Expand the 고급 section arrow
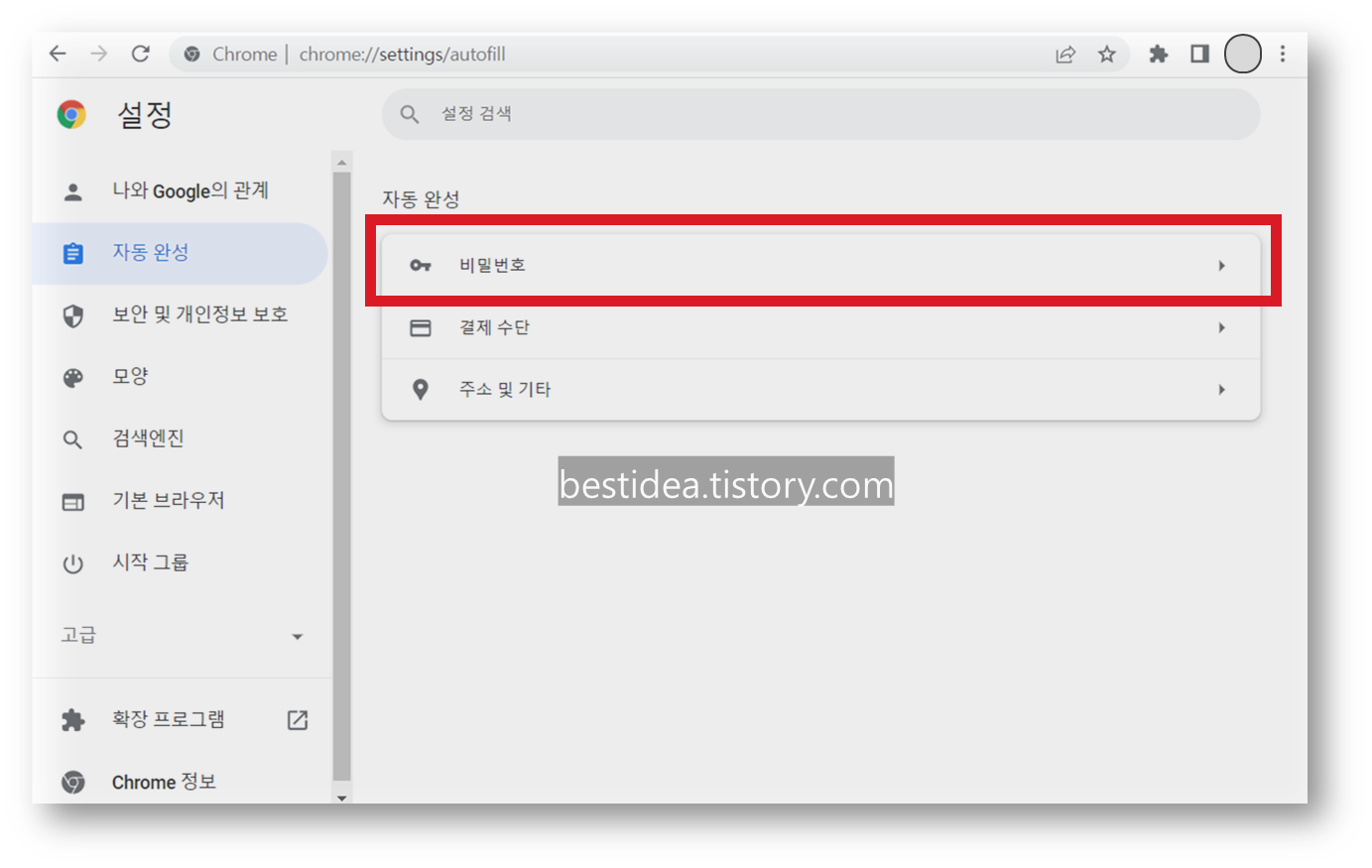The image size is (1372, 868). (298, 637)
